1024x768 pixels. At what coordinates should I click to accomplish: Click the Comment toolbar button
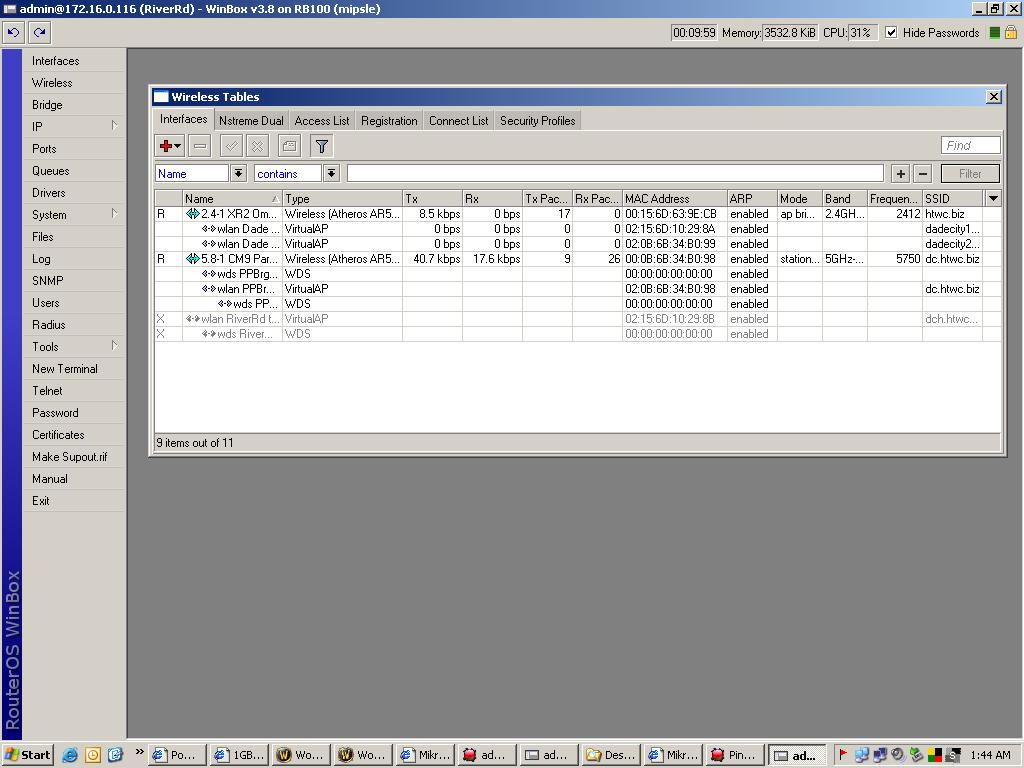click(289, 146)
